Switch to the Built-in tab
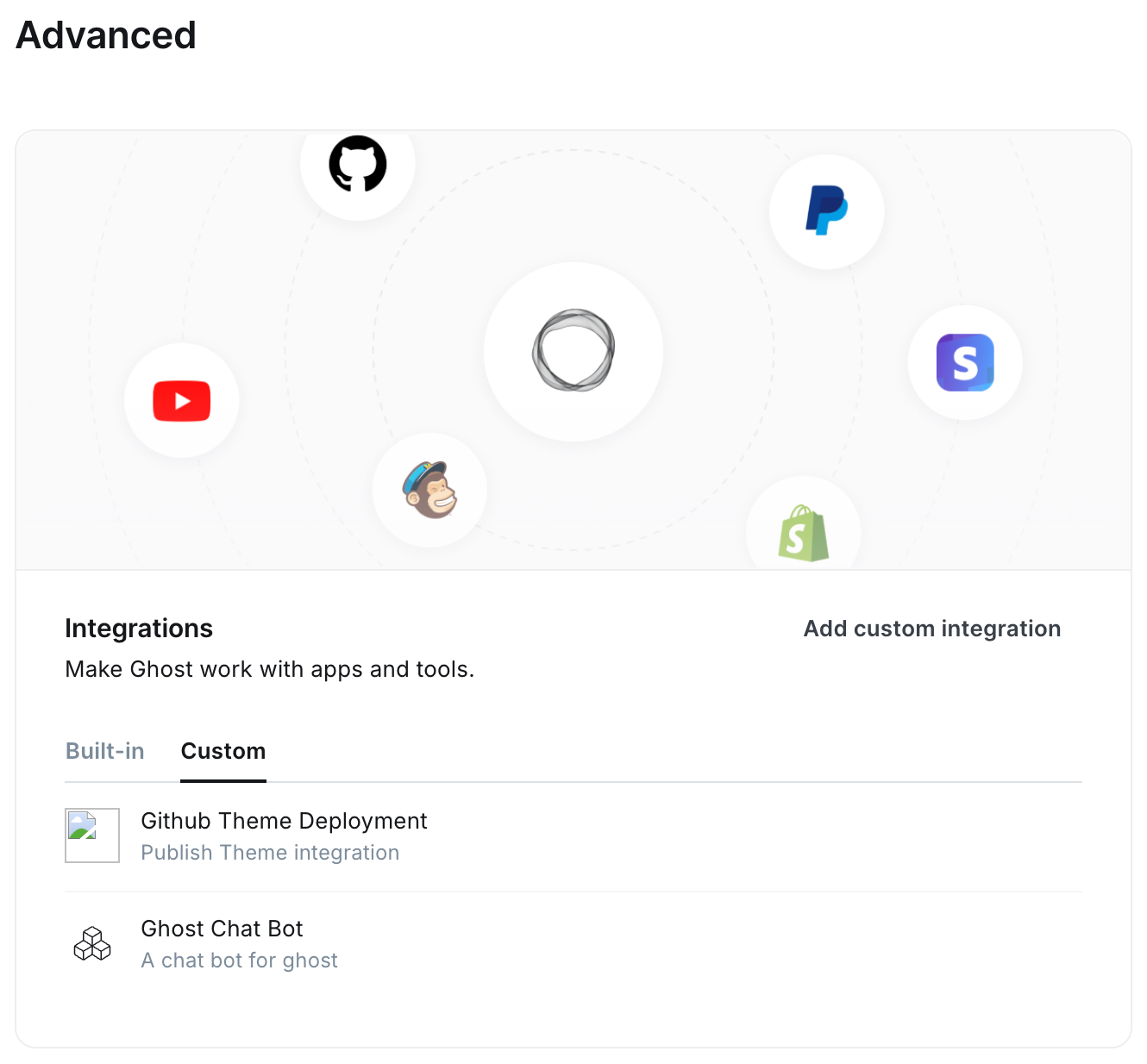The image size is (1147, 1064). [x=105, y=751]
